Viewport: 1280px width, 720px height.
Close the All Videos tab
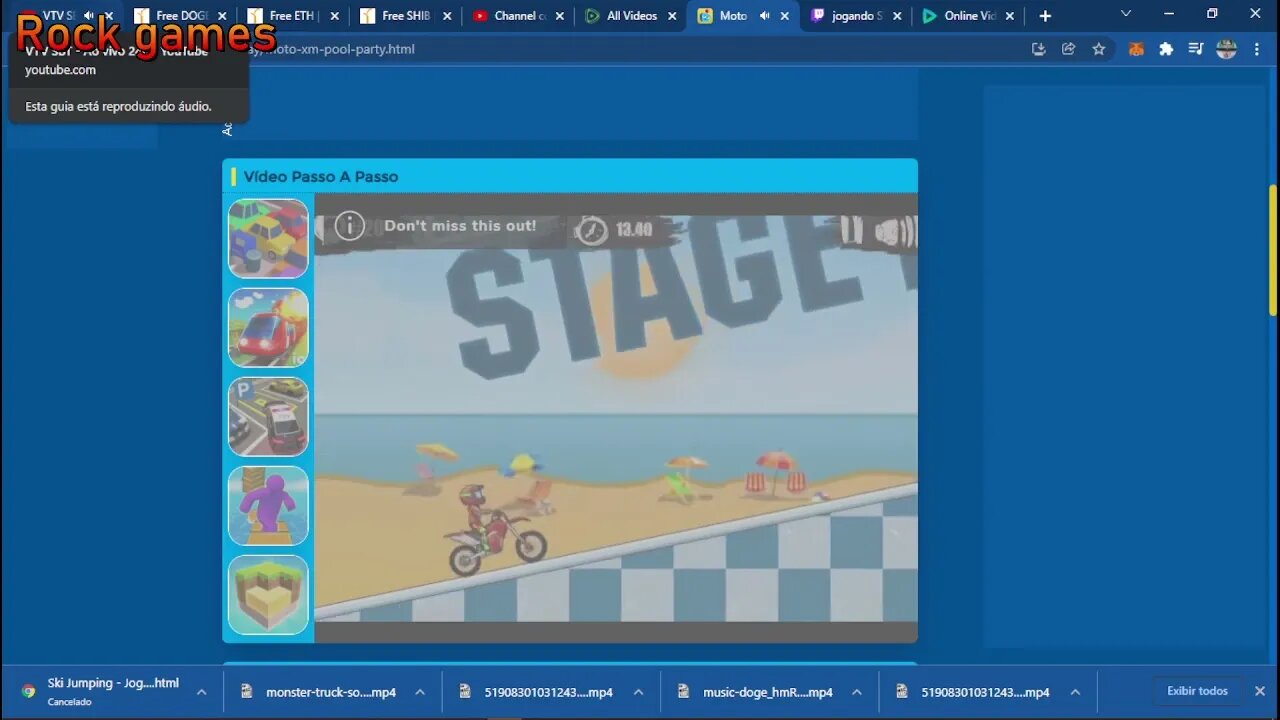(x=673, y=16)
